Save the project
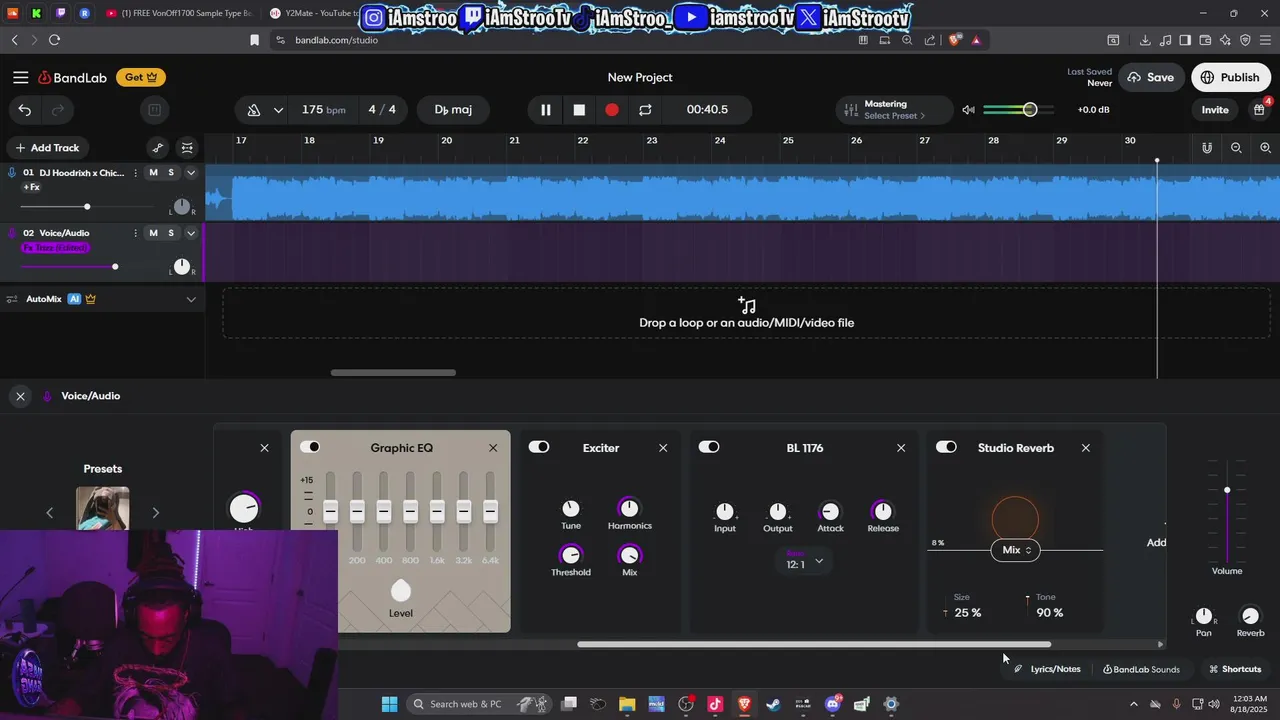 [x=1151, y=77]
